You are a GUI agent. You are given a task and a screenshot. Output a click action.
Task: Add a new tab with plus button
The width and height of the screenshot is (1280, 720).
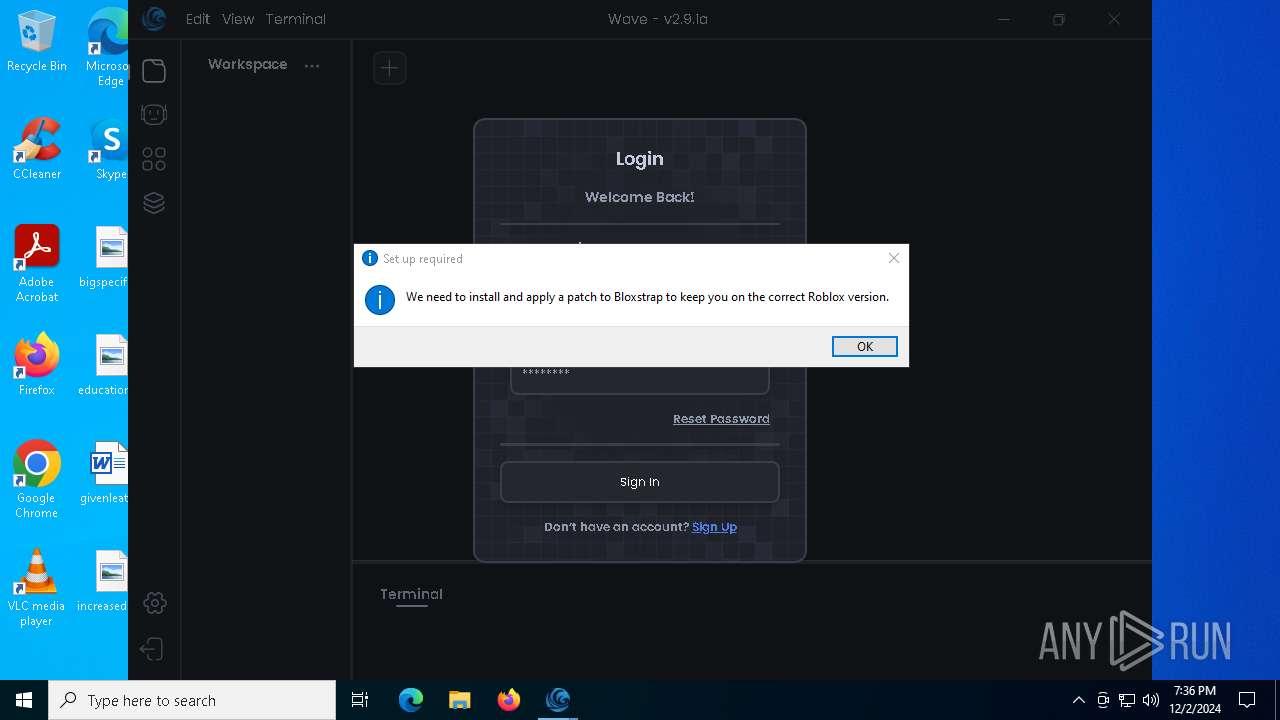(390, 68)
